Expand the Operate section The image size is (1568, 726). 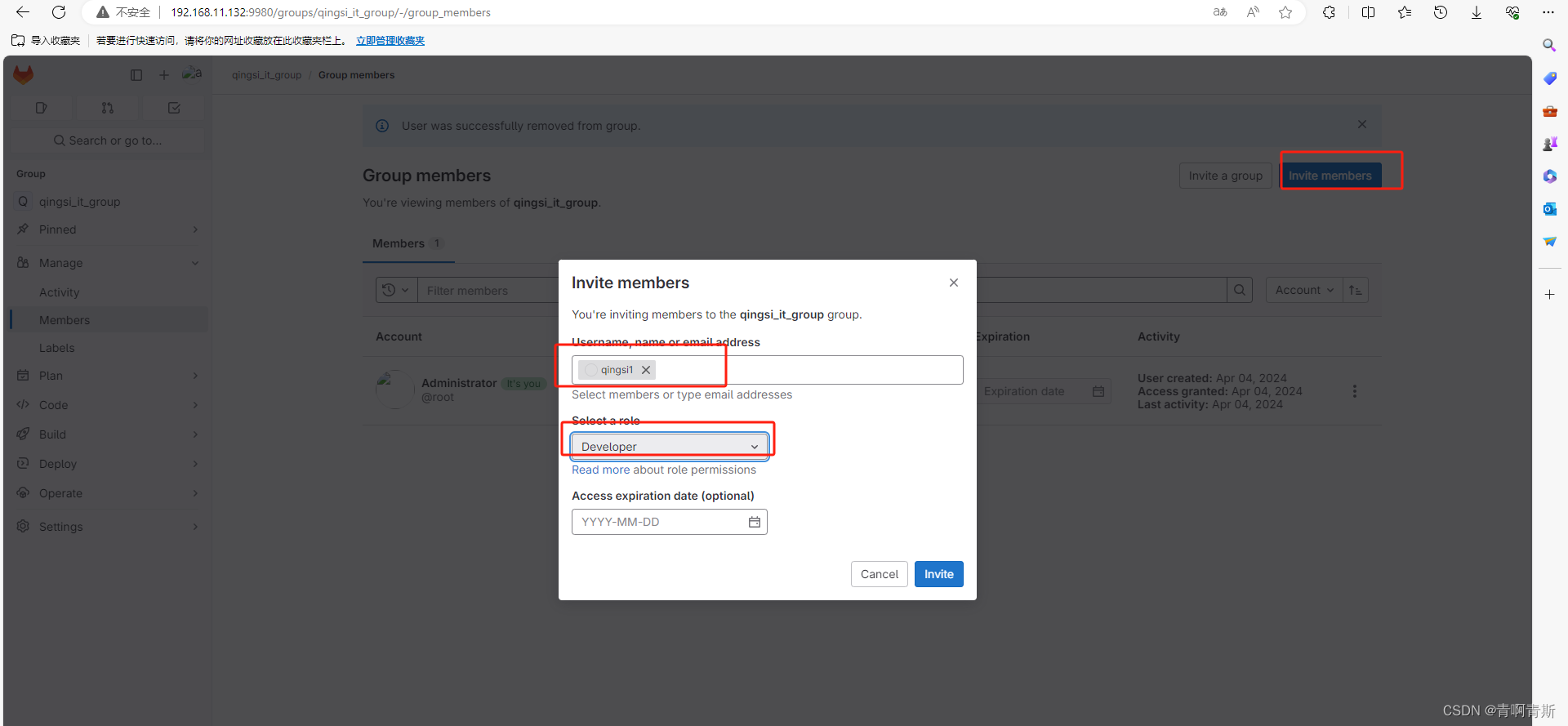click(108, 493)
